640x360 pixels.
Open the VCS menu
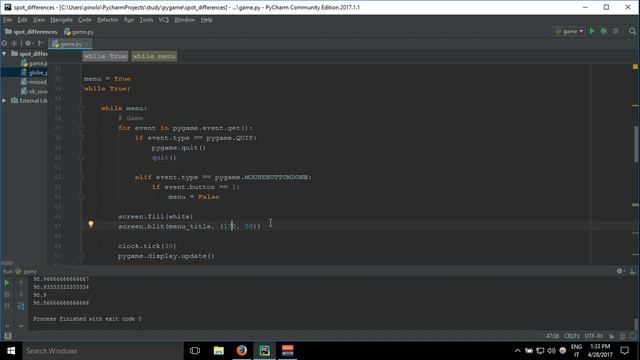tap(163, 20)
